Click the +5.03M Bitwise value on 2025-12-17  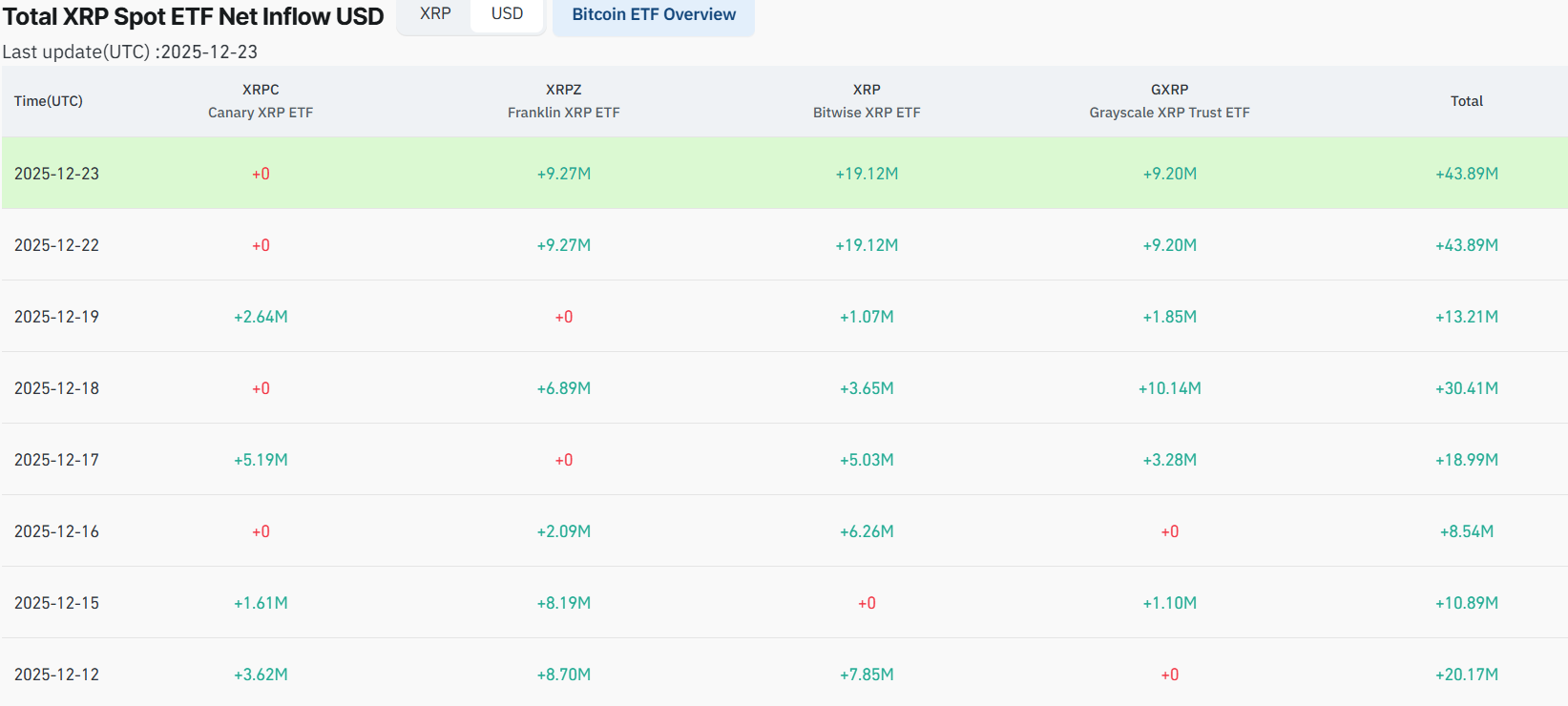pos(867,460)
